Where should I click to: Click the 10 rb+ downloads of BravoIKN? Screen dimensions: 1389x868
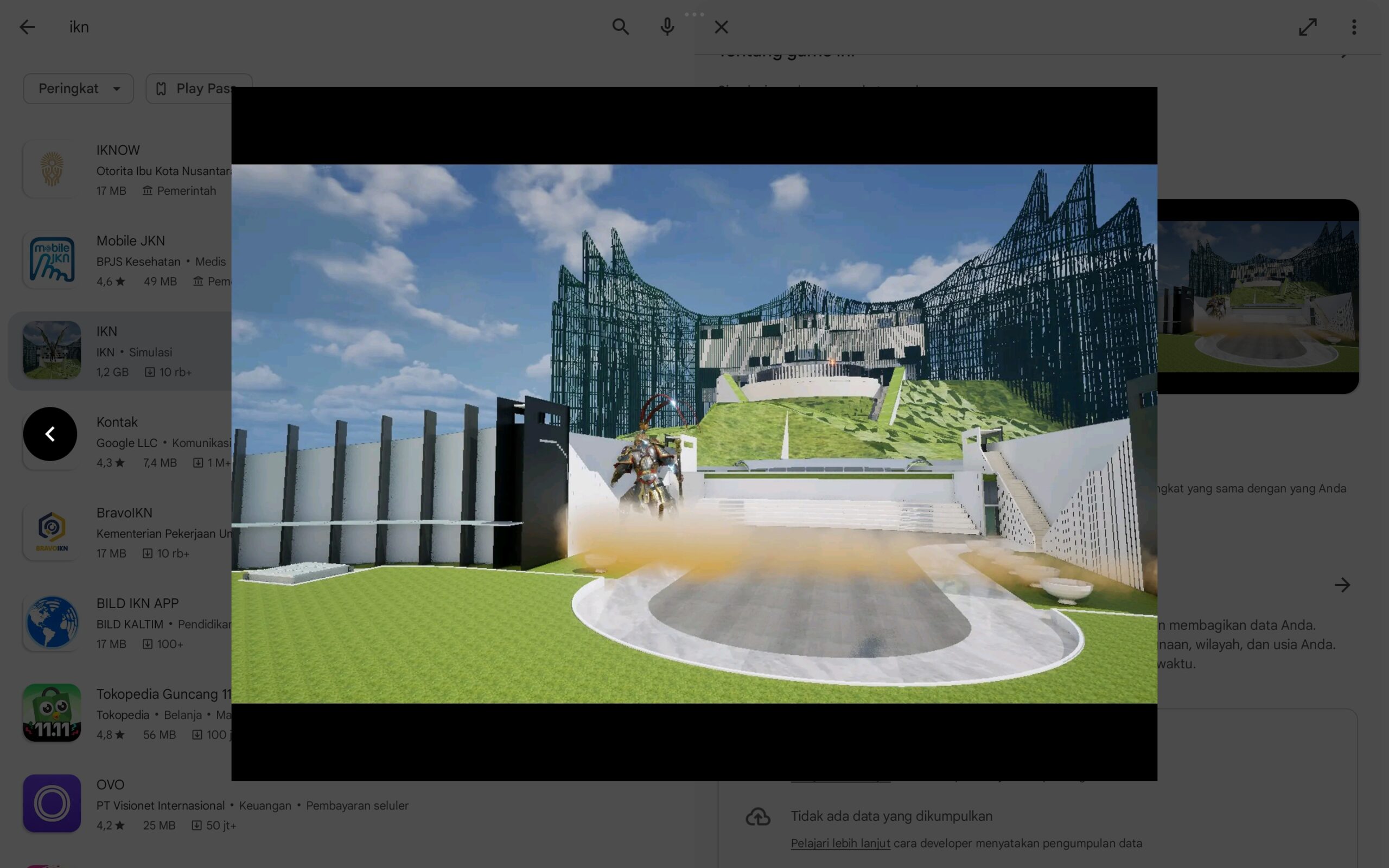tap(166, 553)
